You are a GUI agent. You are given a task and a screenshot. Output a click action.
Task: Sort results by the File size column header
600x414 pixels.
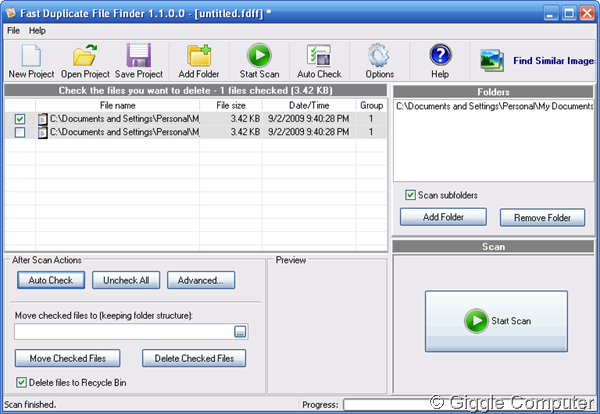231,105
